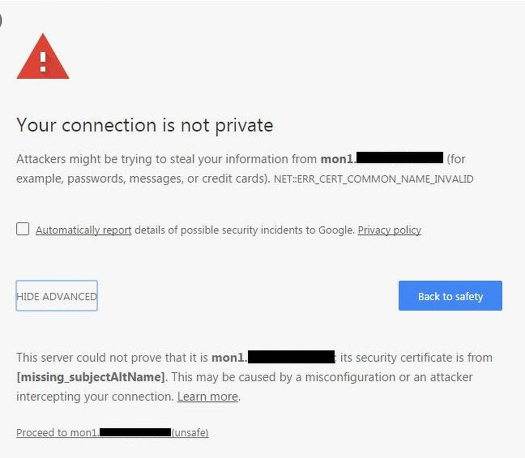Viewport: 525px width, 458px height.
Task: Click bold mon1 hostname in server proof paragraph
Action: click(x=229, y=358)
